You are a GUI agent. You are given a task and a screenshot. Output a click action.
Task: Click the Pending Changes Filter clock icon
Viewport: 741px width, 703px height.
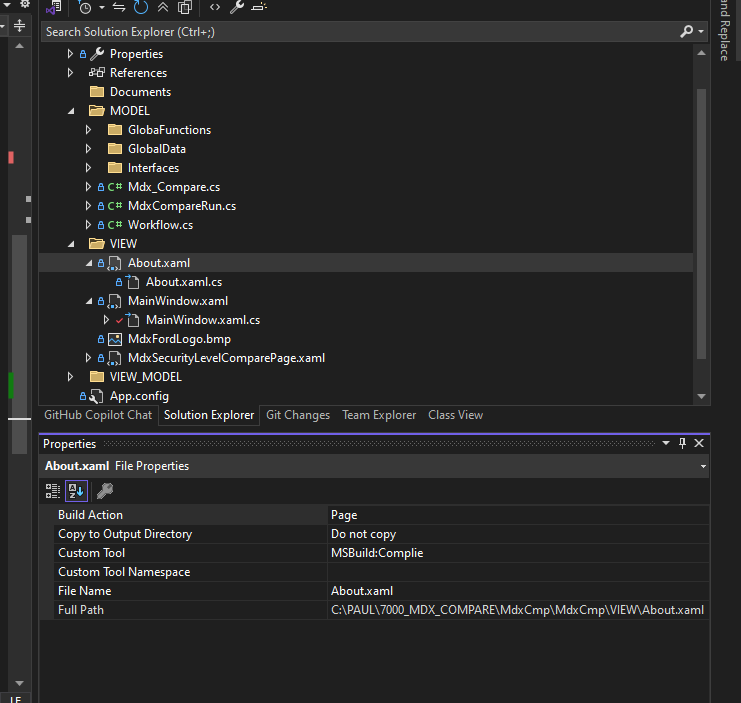85,7
